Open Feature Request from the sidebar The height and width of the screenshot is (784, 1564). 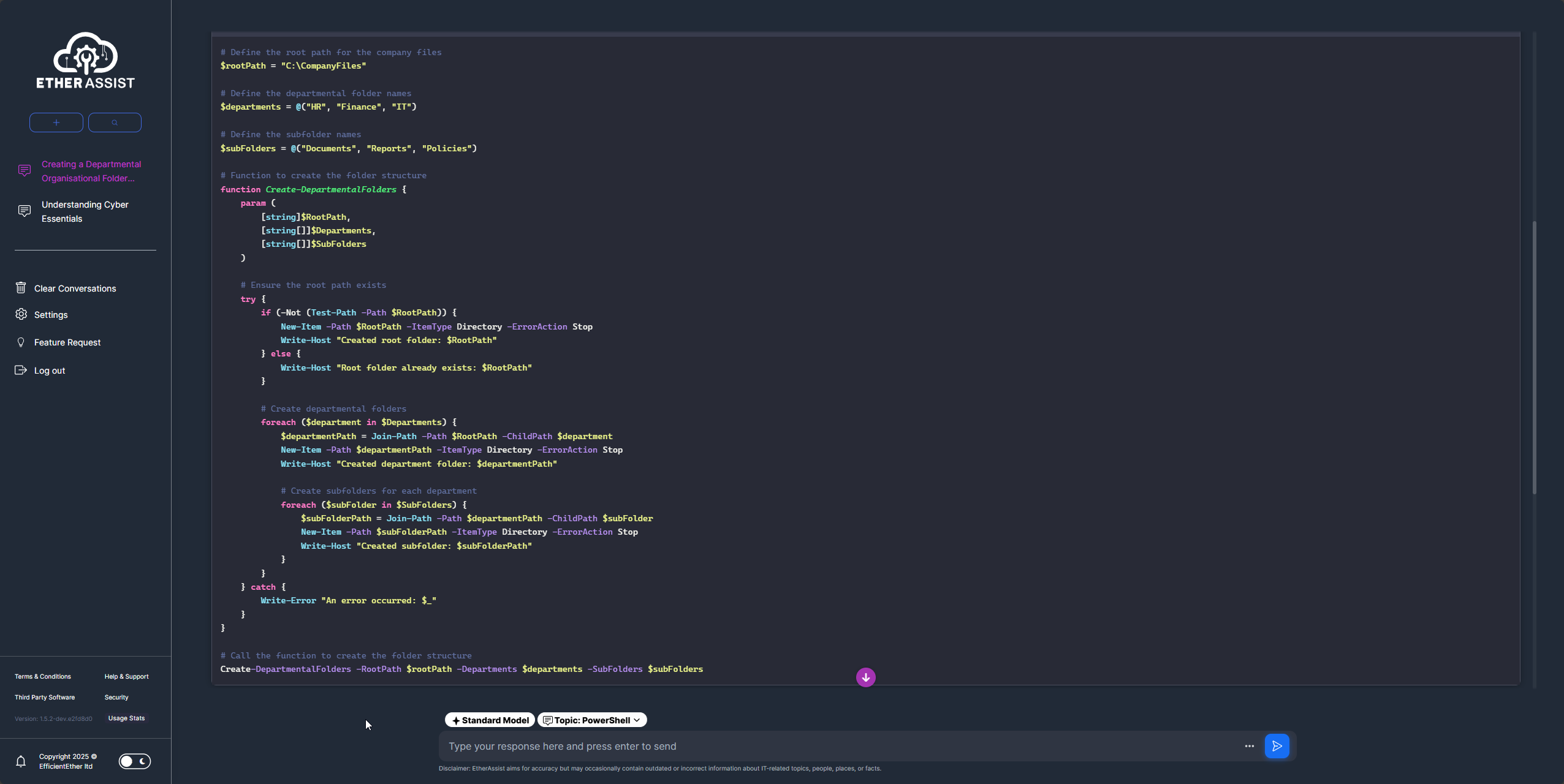[x=67, y=342]
